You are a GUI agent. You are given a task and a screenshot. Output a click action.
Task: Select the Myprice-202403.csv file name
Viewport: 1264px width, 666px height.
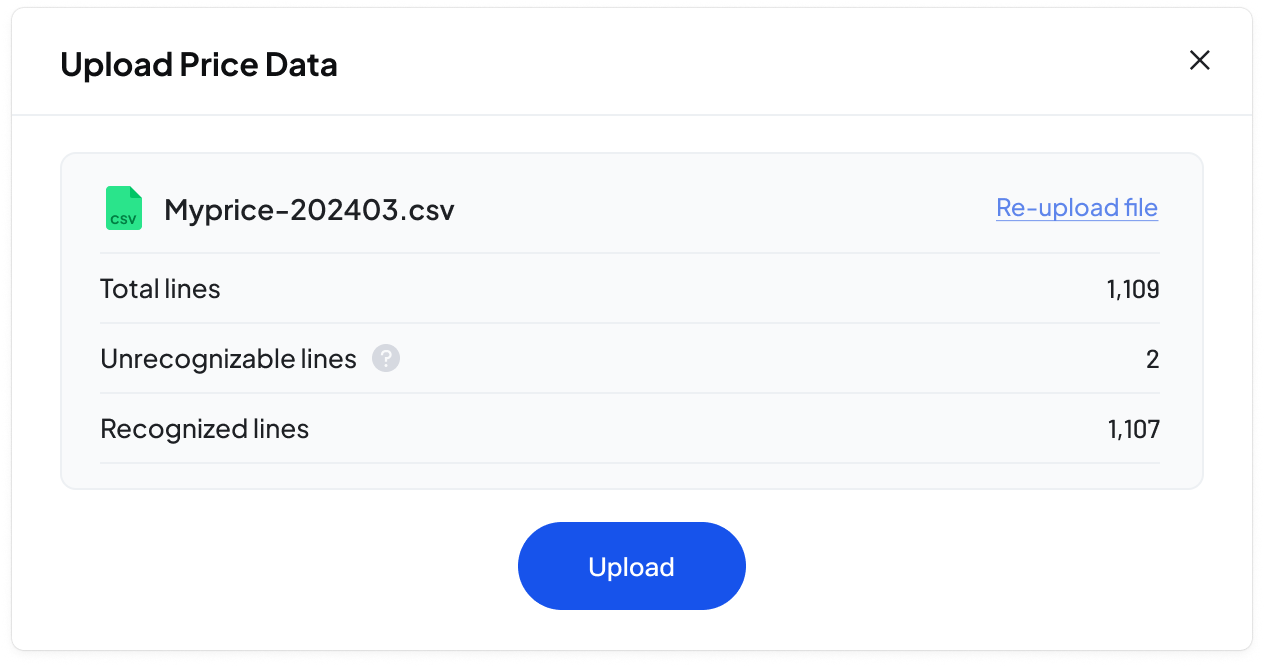click(309, 210)
